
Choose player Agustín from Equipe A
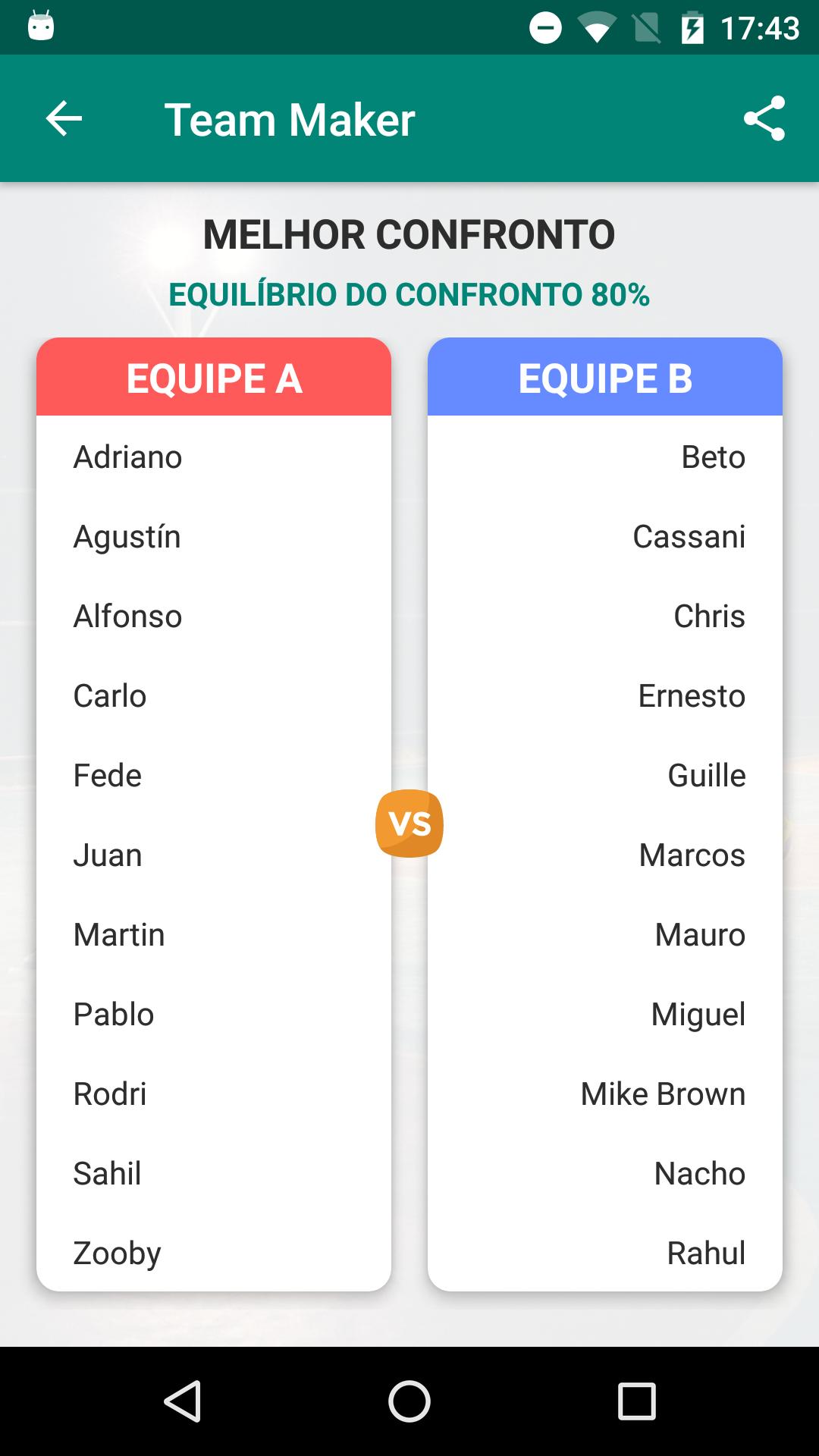point(127,537)
